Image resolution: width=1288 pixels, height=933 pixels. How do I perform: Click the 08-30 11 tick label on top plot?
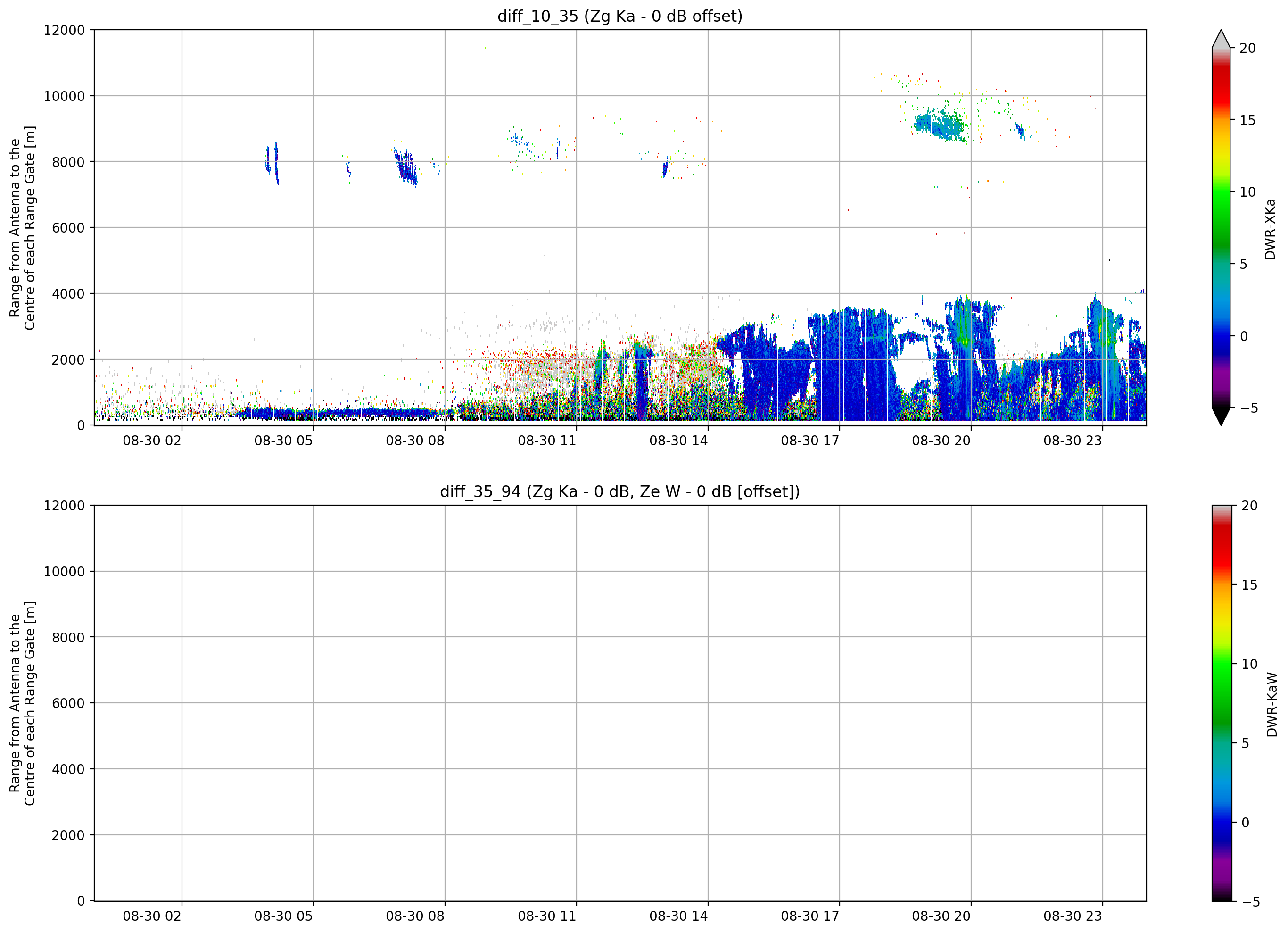546,441
